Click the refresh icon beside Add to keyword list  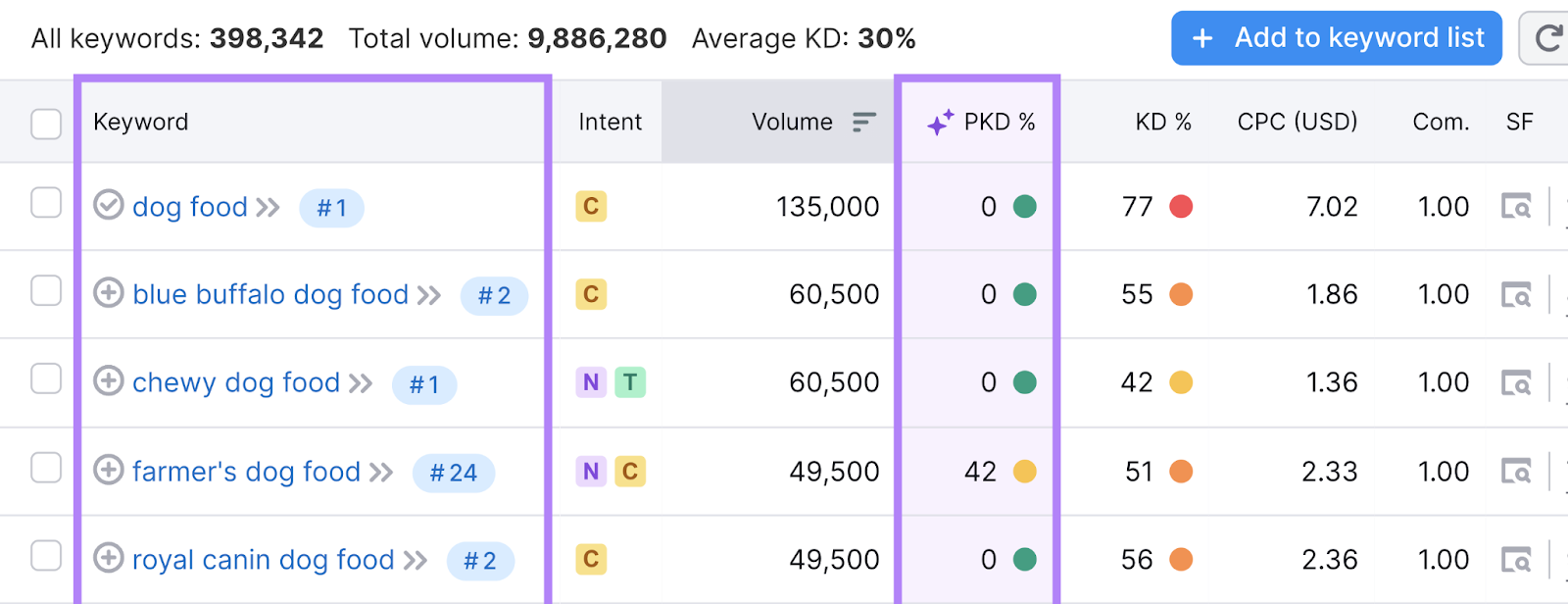pyautogui.click(x=1547, y=38)
